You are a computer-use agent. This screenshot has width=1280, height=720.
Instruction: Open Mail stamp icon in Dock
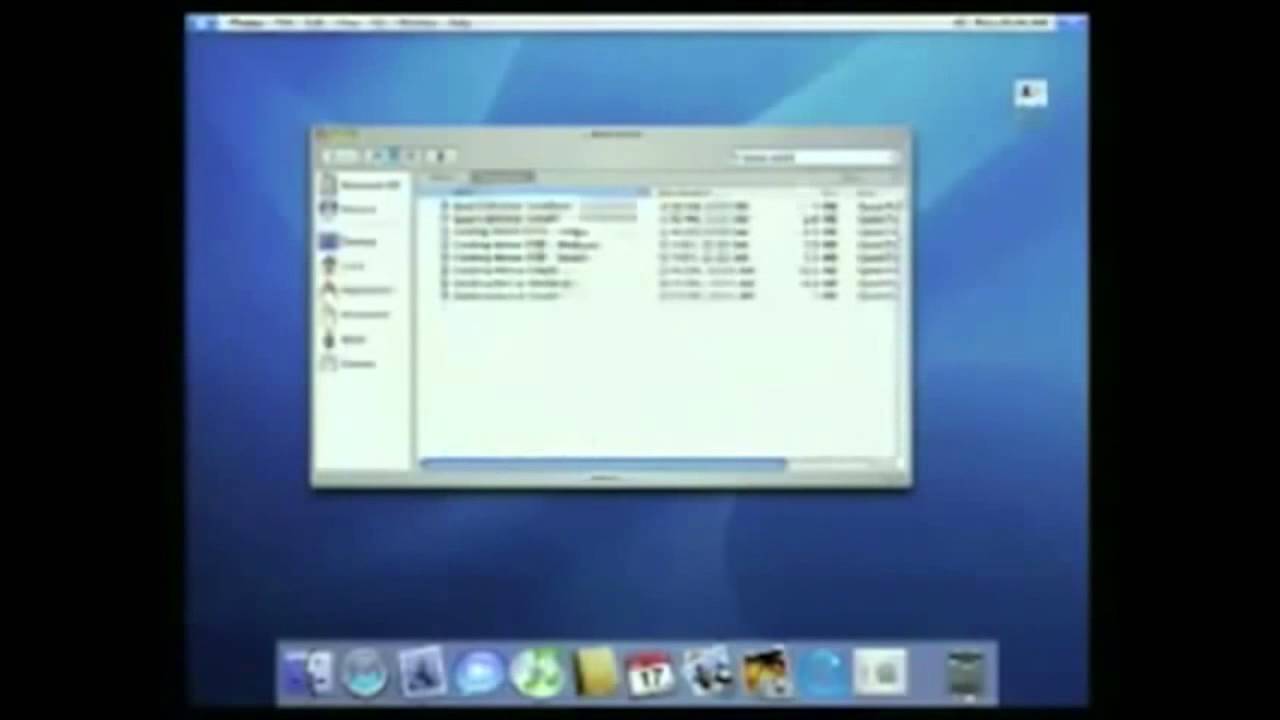click(422, 673)
